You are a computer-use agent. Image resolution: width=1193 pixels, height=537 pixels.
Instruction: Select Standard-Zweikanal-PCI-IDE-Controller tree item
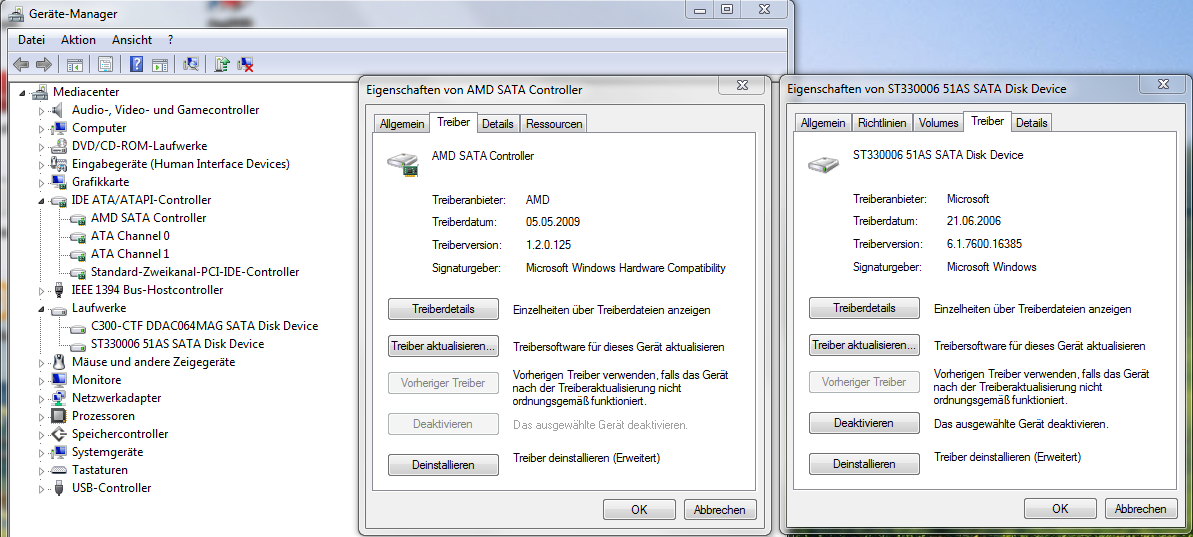pos(195,272)
